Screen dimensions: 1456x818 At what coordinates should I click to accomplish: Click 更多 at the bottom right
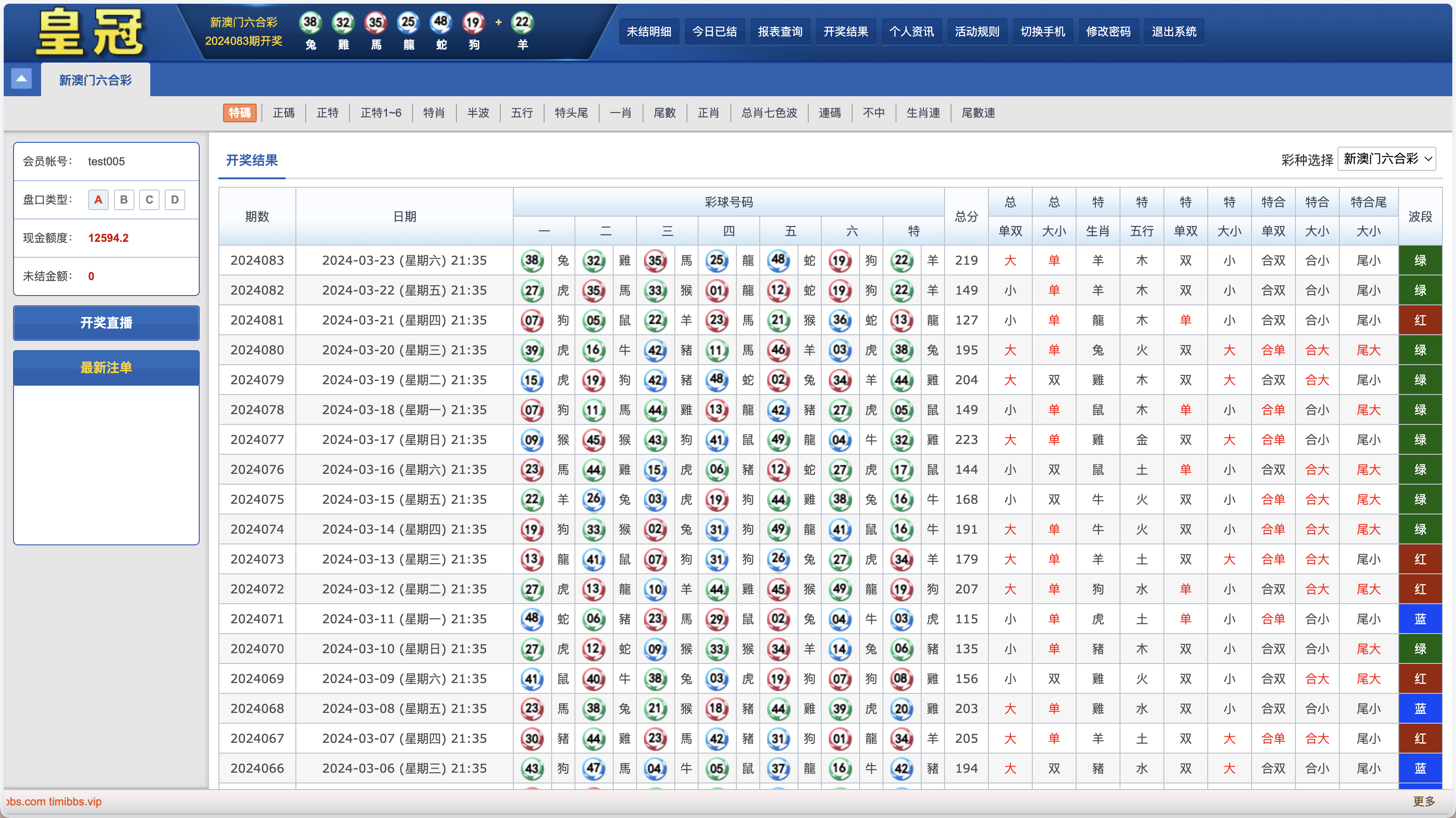[1423, 801]
